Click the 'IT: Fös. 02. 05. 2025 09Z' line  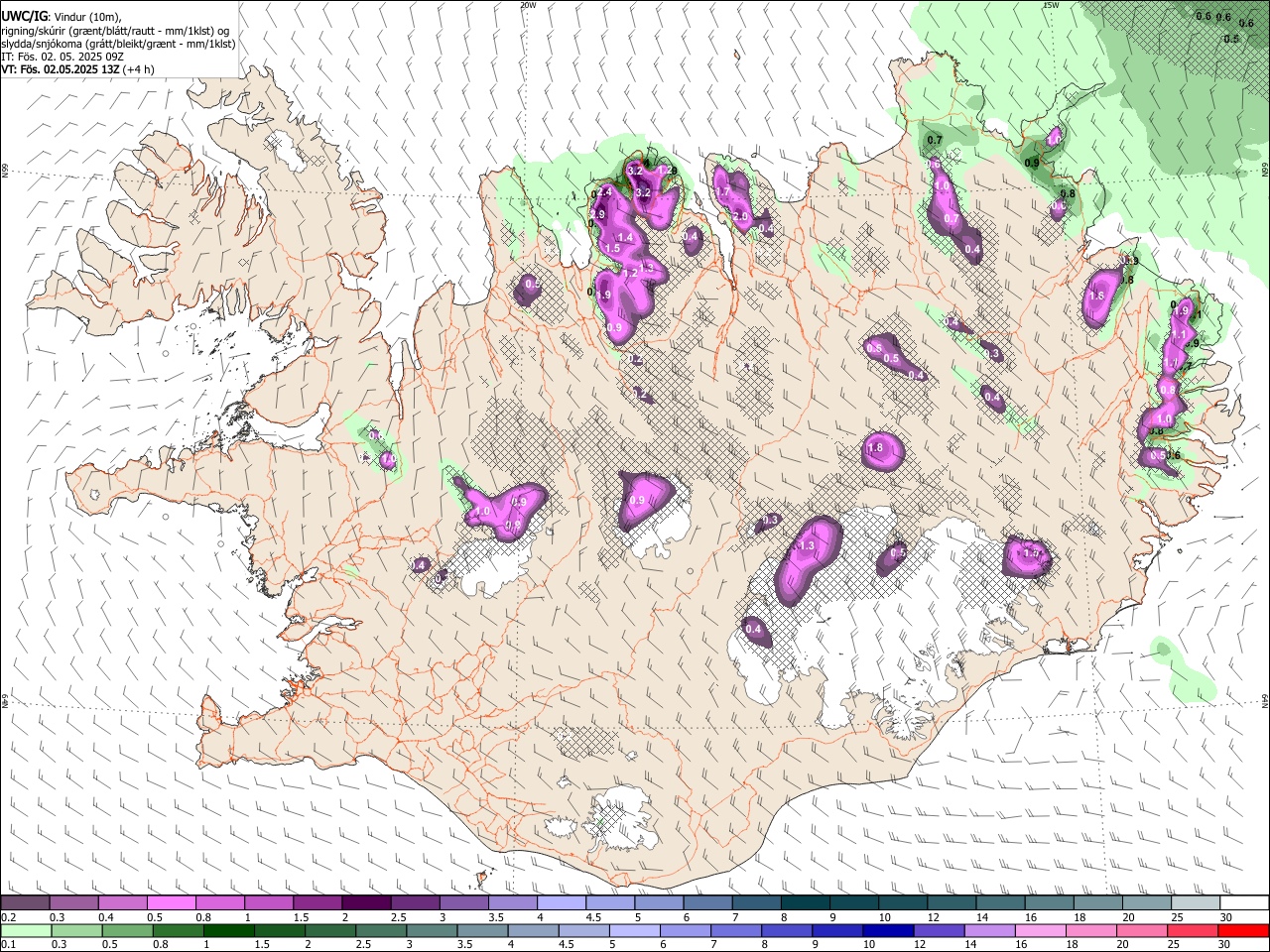tap(62, 57)
